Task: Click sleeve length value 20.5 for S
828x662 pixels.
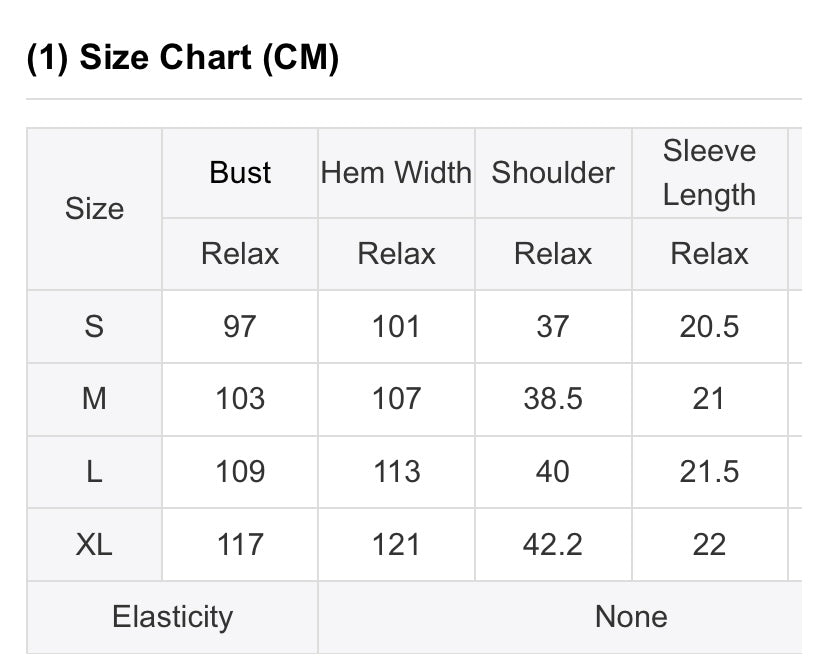Action: click(709, 326)
